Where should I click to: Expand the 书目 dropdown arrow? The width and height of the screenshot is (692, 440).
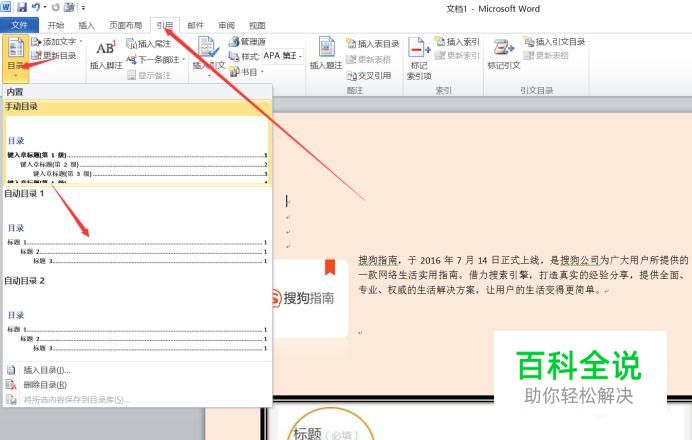(262, 72)
